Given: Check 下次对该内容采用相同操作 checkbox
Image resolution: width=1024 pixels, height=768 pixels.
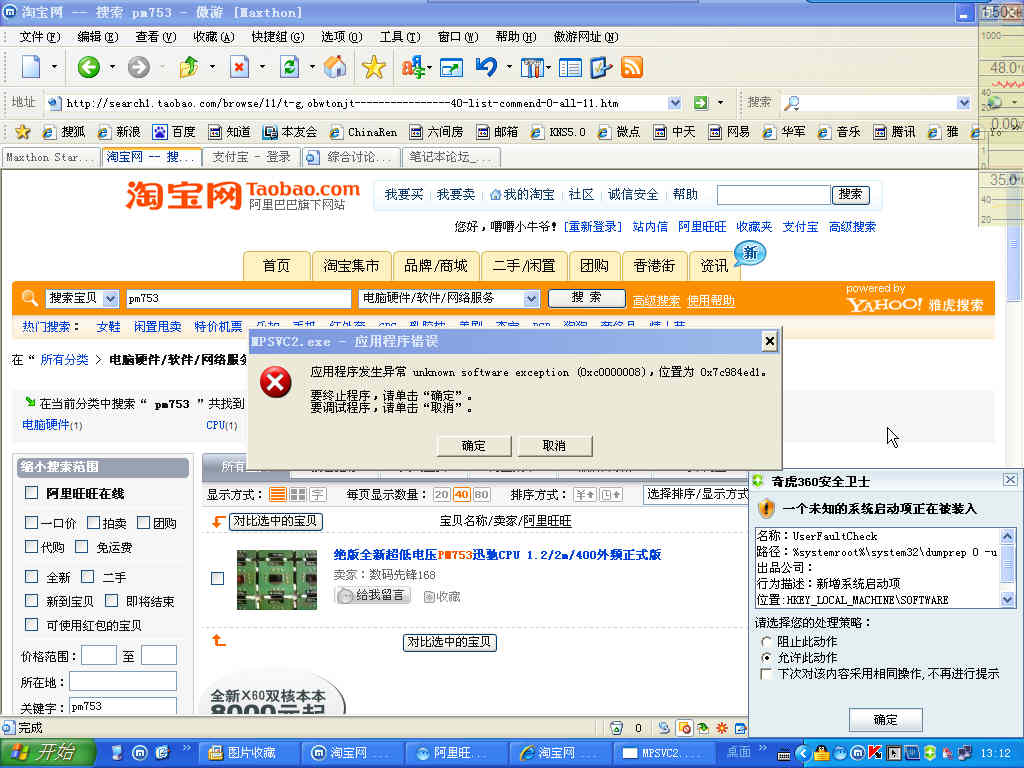Looking at the screenshot, I should (767, 673).
